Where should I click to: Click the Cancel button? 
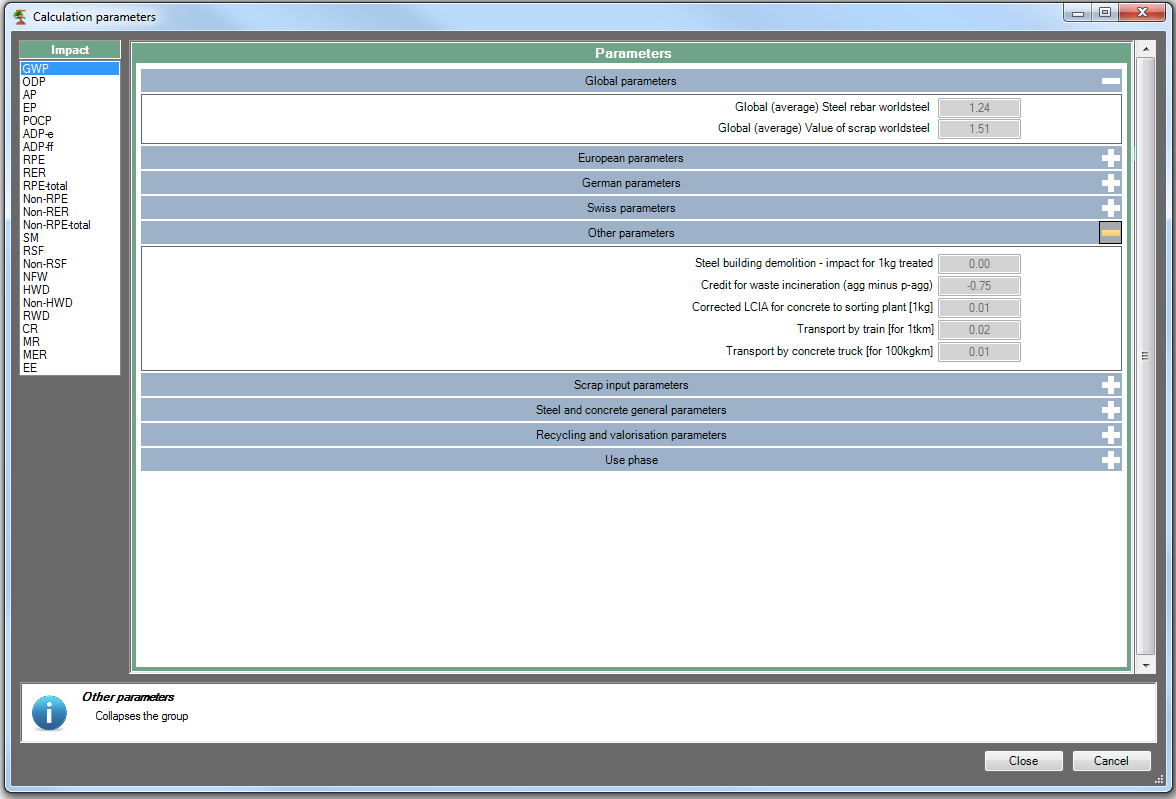click(x=1111, y=761)
